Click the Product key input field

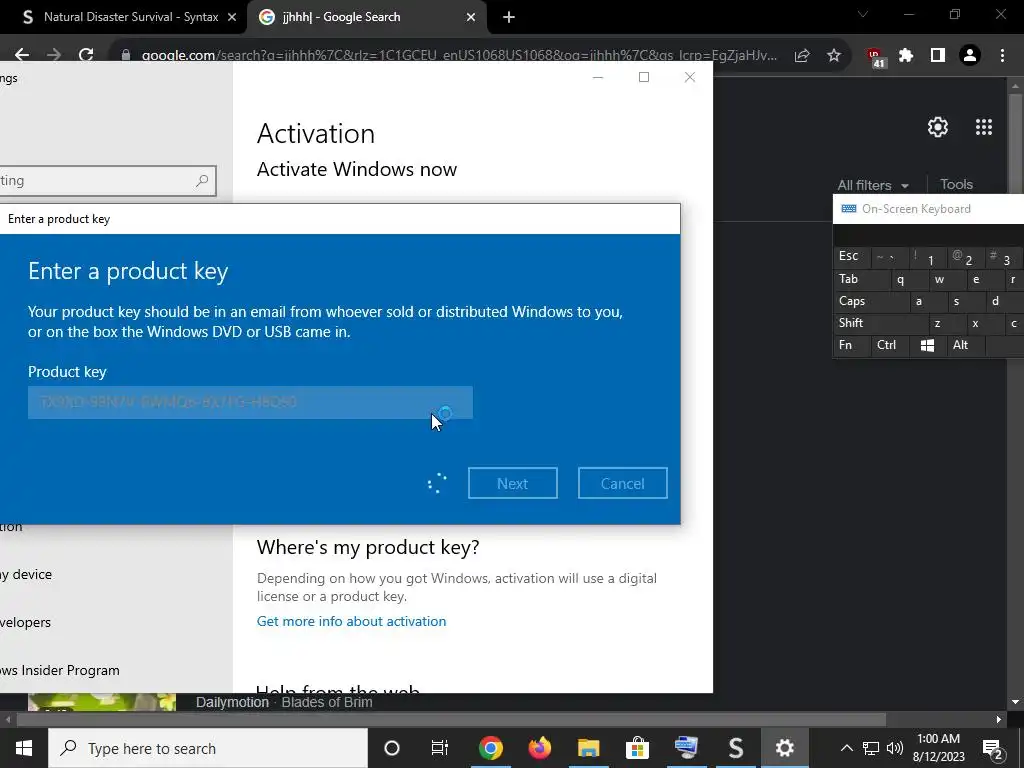click(x=250, y=402)
